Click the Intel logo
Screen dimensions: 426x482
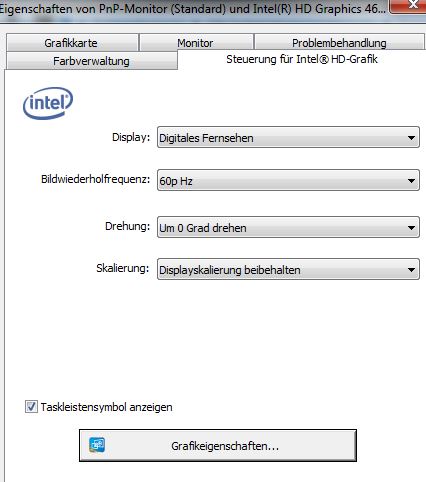48,103
